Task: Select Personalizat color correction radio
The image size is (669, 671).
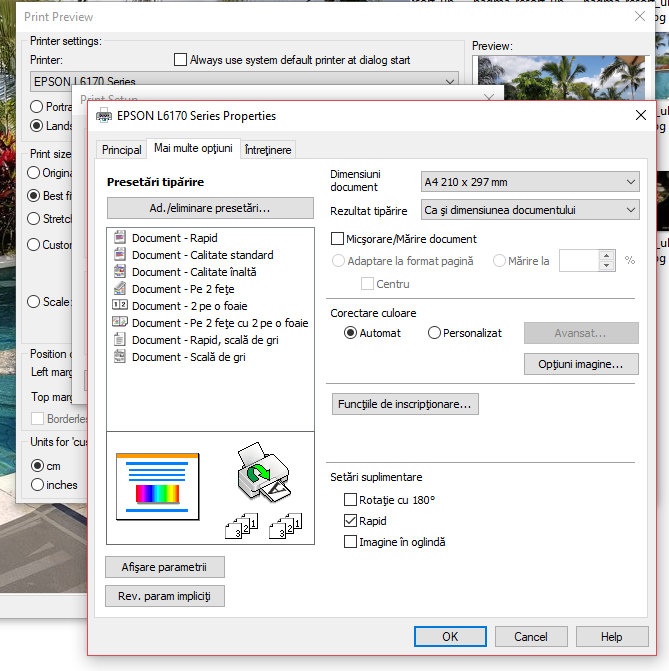Action: pos(434,333)
